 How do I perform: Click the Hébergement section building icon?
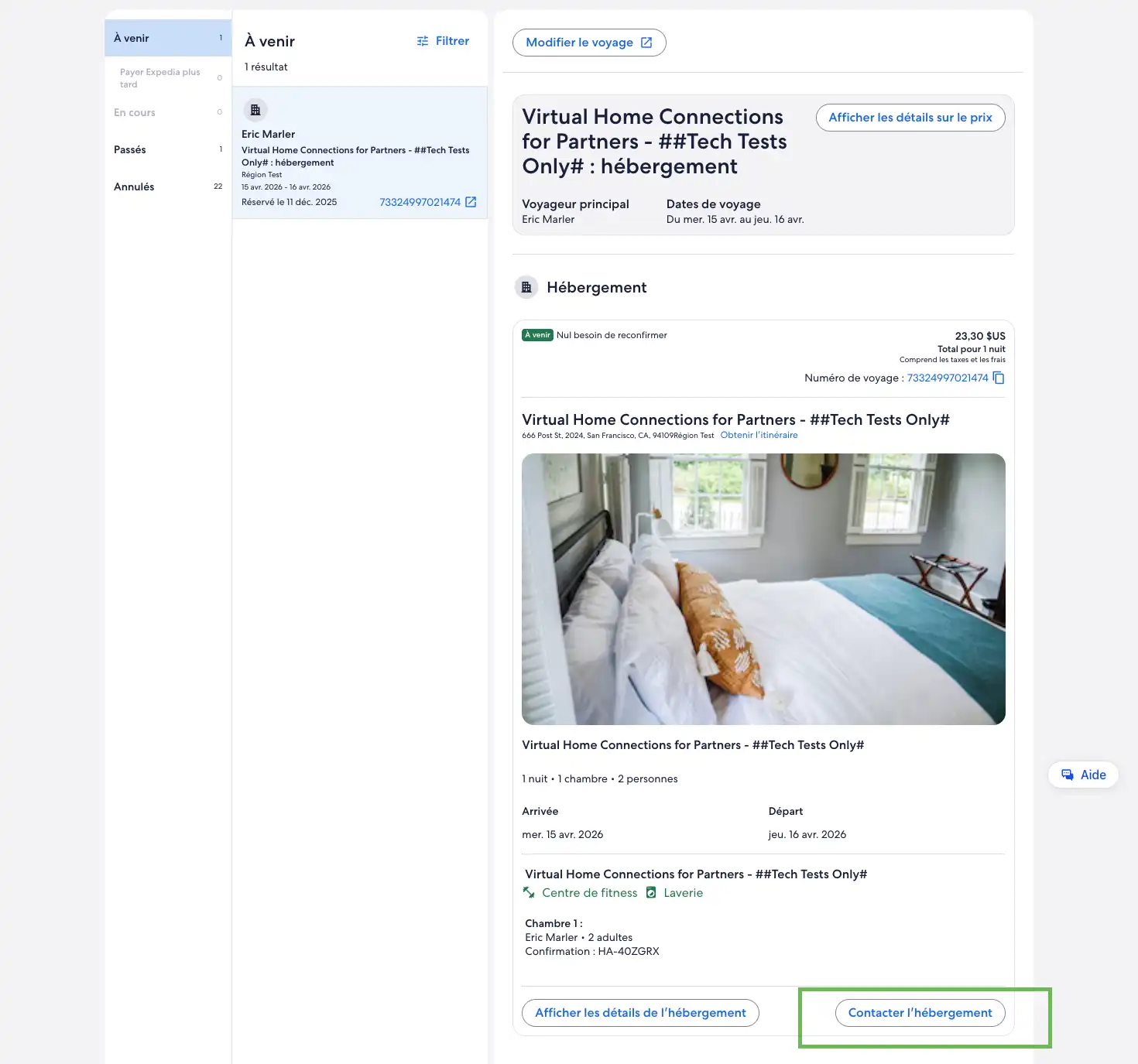(526, 287)
